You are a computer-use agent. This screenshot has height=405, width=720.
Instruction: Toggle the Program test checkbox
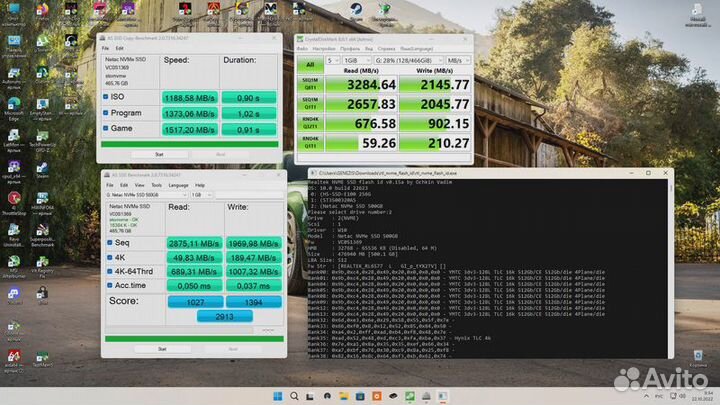pos(106,112)
